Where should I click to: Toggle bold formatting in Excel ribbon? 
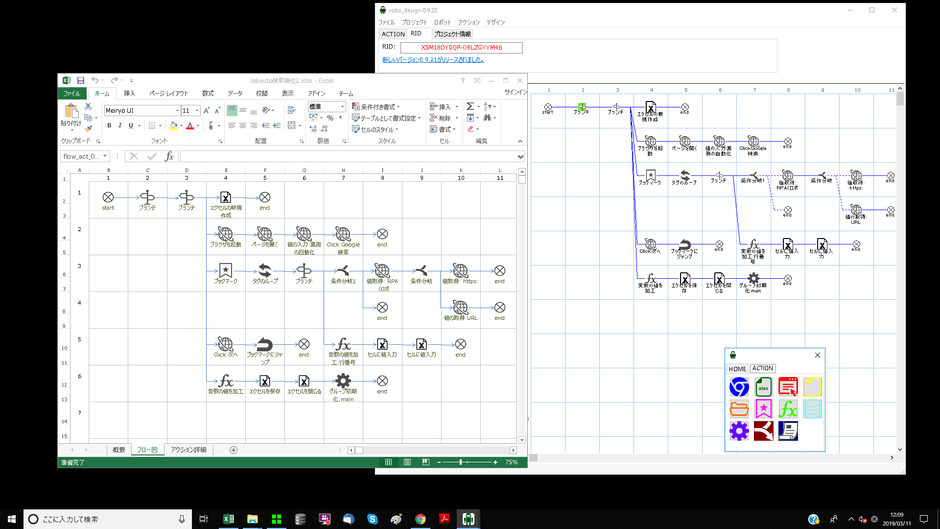[109, 126]
